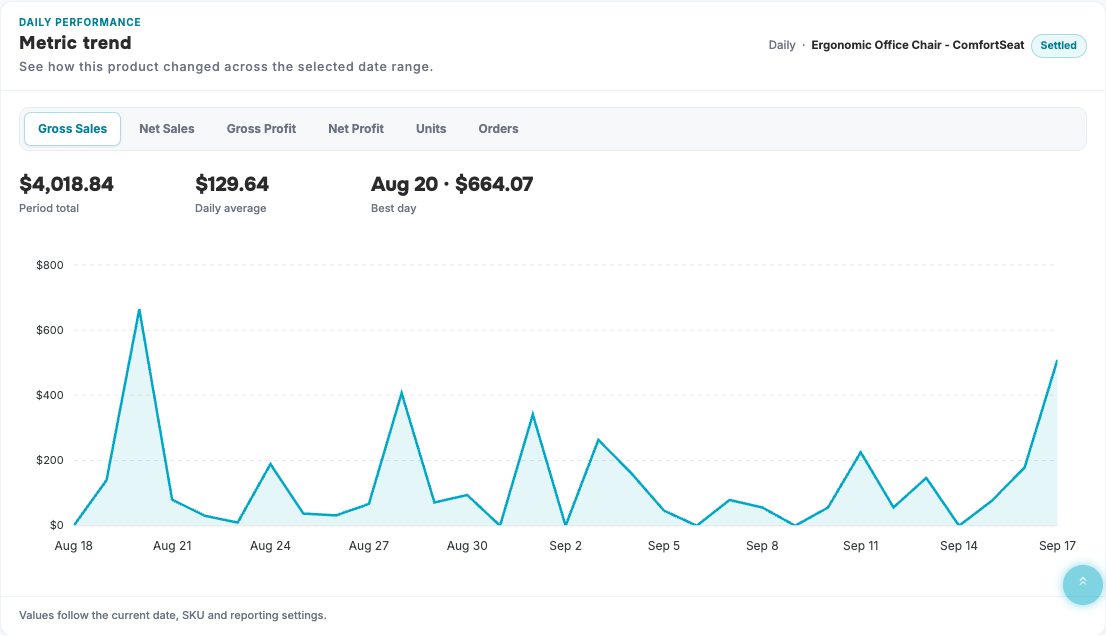Click the Sep 2 axis label
Screen dimensions: 1106x636
click(x=565, y=546)
